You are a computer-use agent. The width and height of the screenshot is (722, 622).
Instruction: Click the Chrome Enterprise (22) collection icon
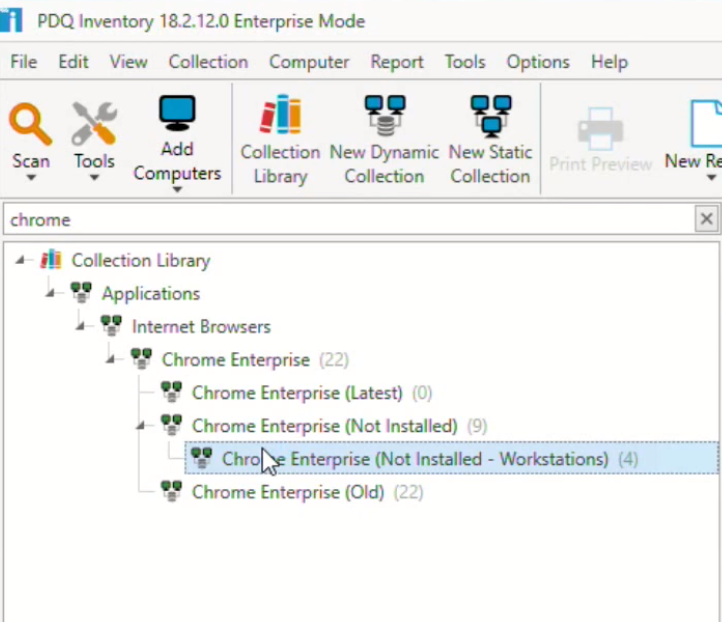pyautogui.click(x=141, y=359)
